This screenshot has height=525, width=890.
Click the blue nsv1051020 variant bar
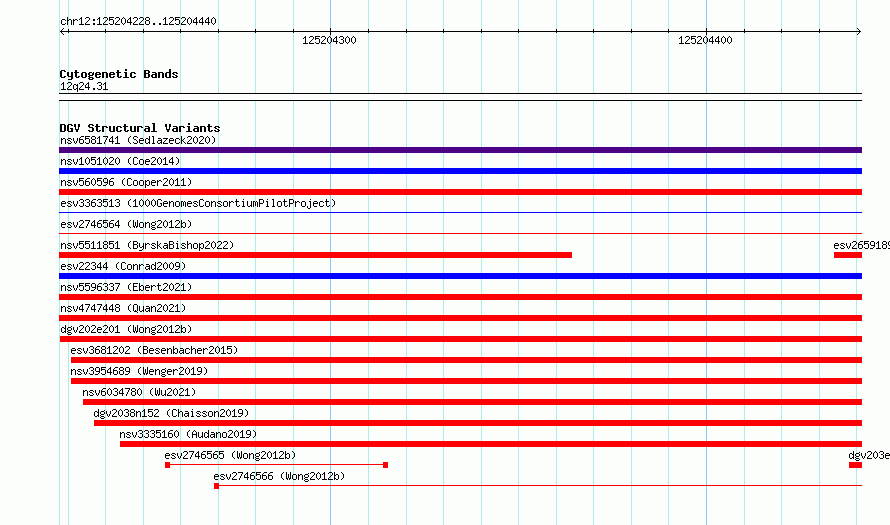(460, 171)
